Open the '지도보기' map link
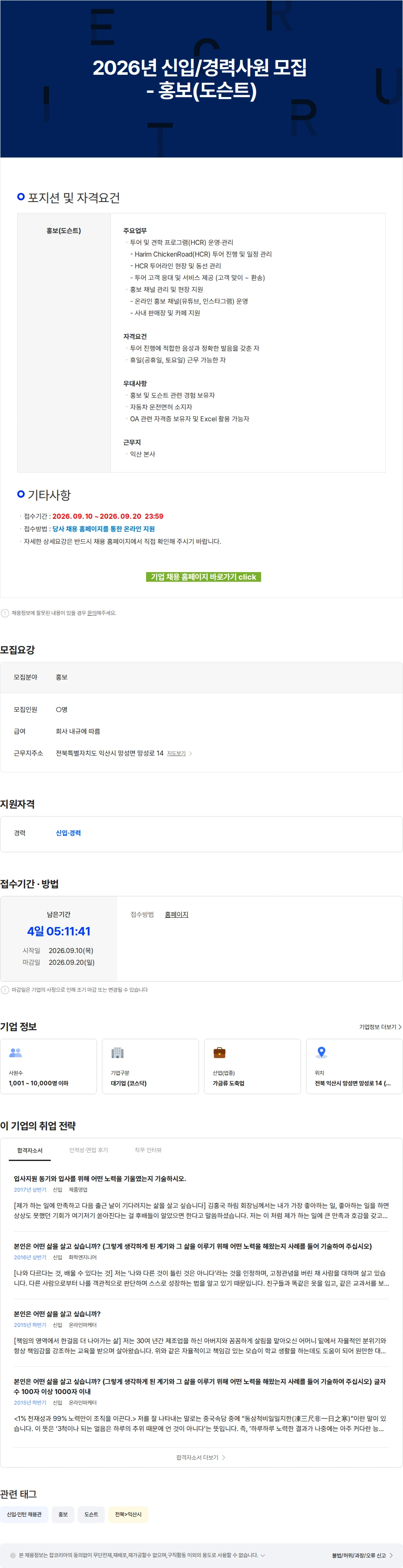 coord(176,754)
